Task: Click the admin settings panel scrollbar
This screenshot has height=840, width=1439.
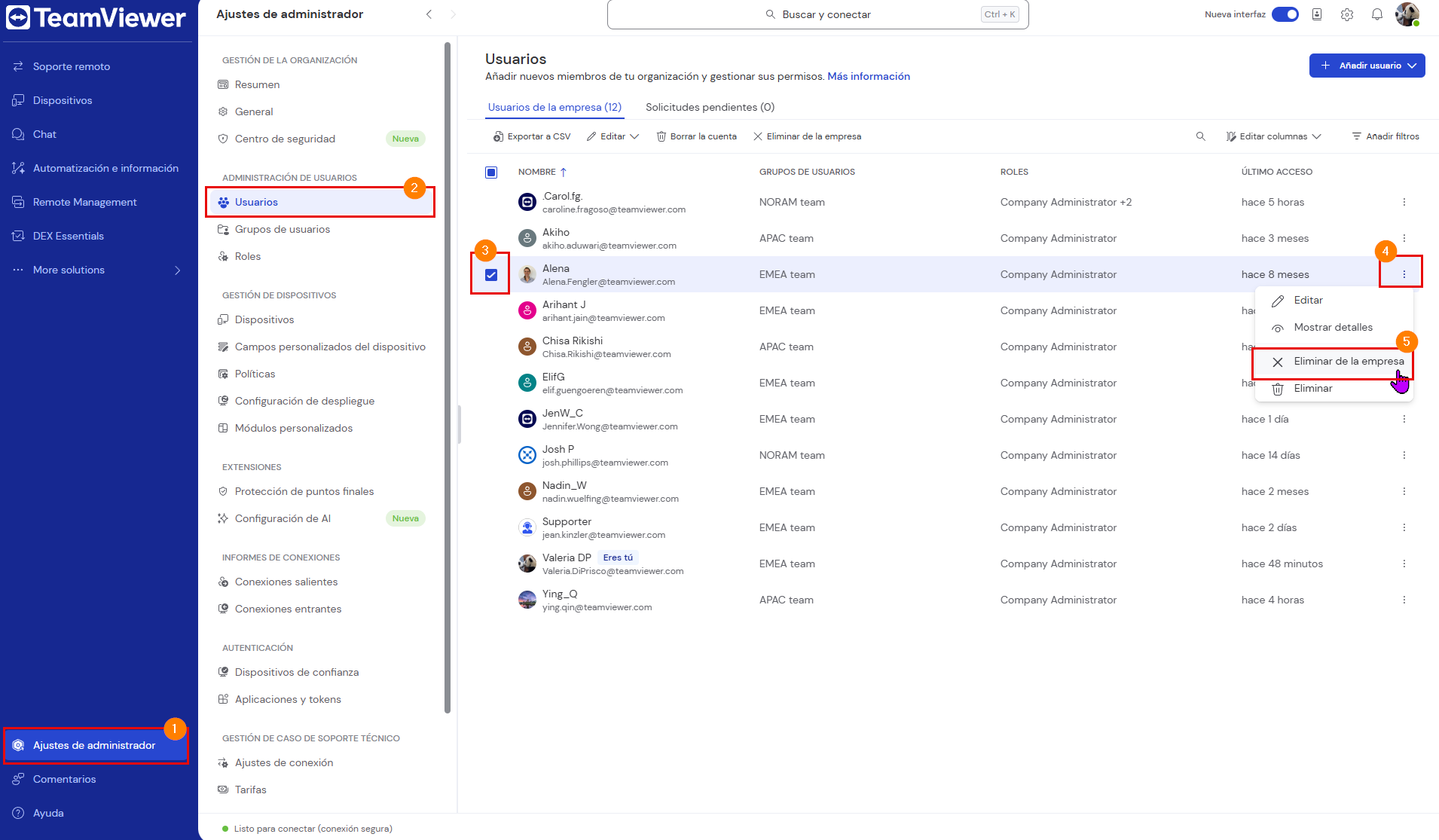Action: [x=448, y=377]
